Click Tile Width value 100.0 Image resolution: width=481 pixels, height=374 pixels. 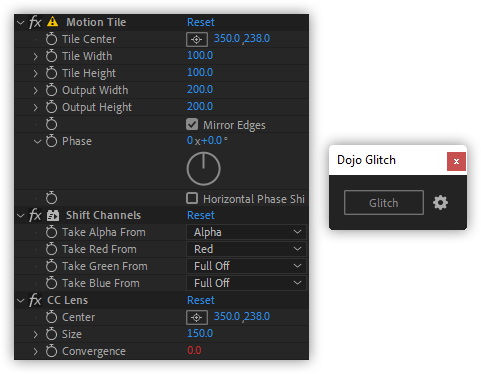[200, 55]
